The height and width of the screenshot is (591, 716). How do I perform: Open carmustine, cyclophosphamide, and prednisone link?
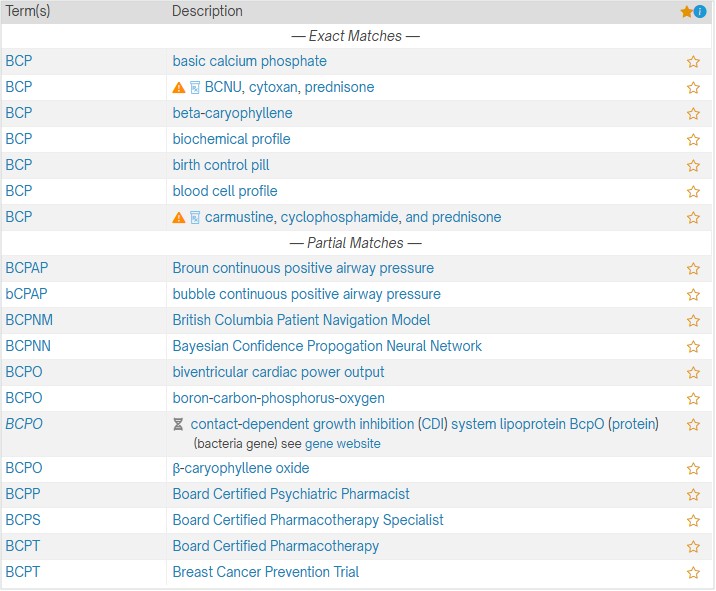click(353, 217)
